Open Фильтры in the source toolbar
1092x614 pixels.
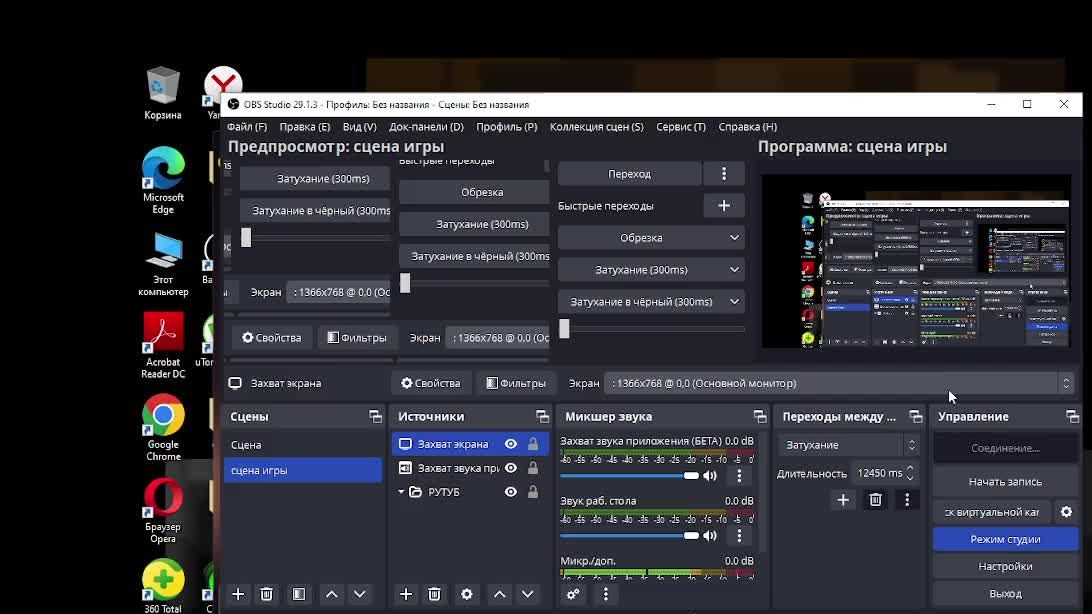click(x=516, y=384)
